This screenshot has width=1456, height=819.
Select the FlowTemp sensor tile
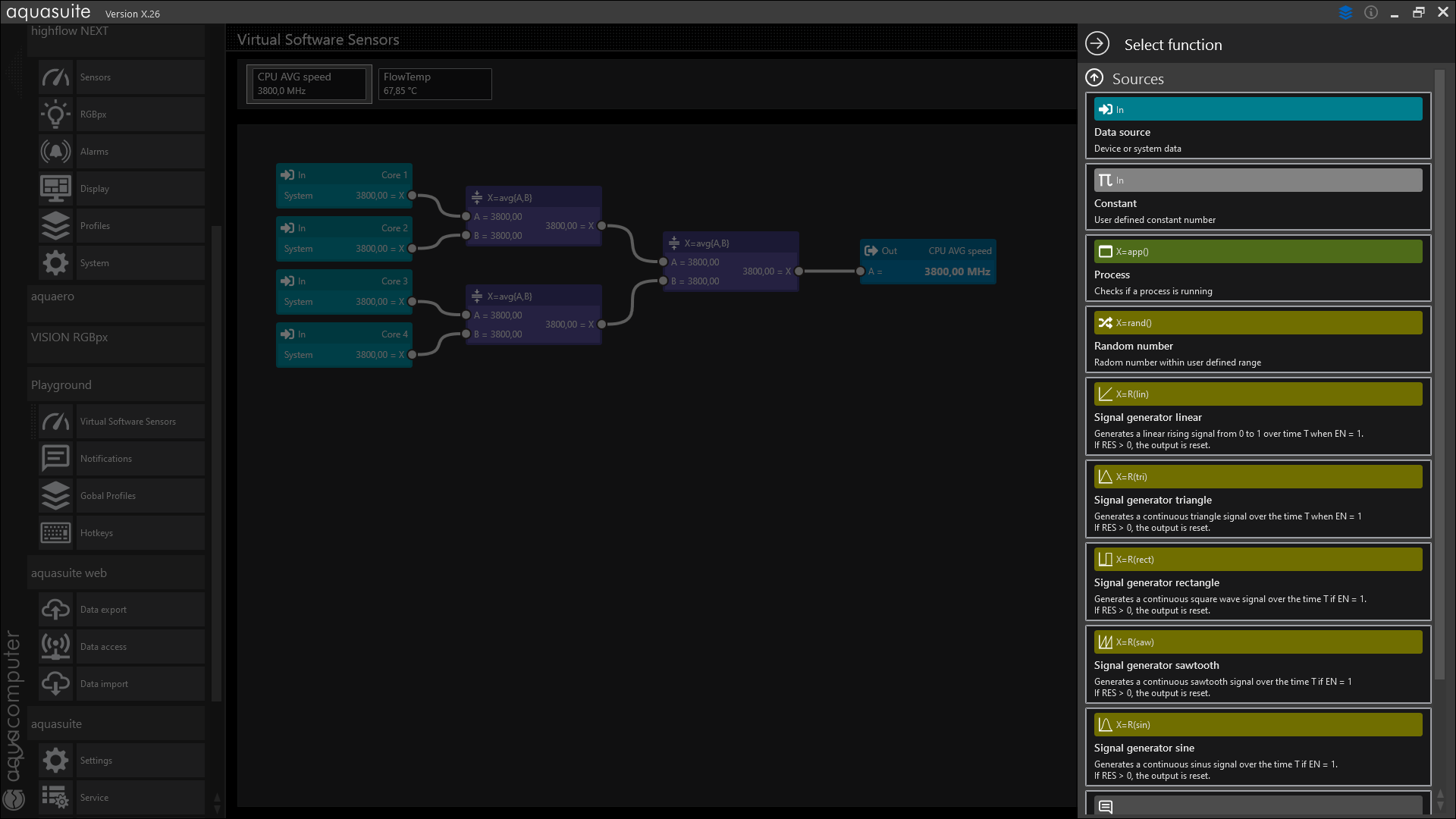[x=435, y=83]
